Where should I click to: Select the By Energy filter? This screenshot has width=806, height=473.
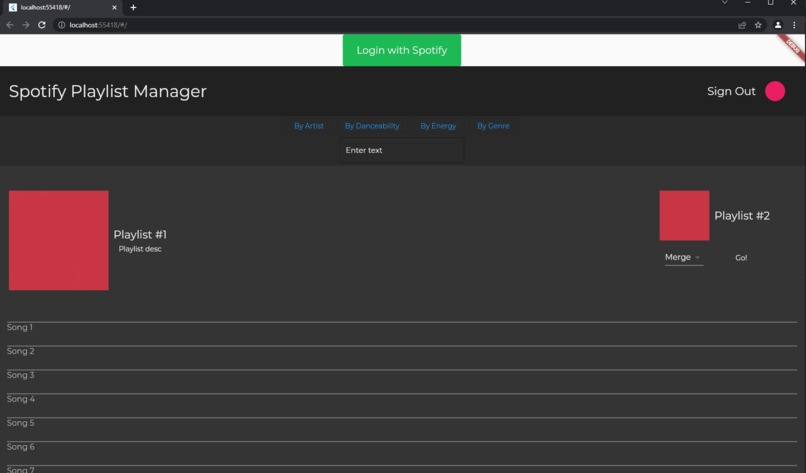pyautogui.click(x=438, y=126)
